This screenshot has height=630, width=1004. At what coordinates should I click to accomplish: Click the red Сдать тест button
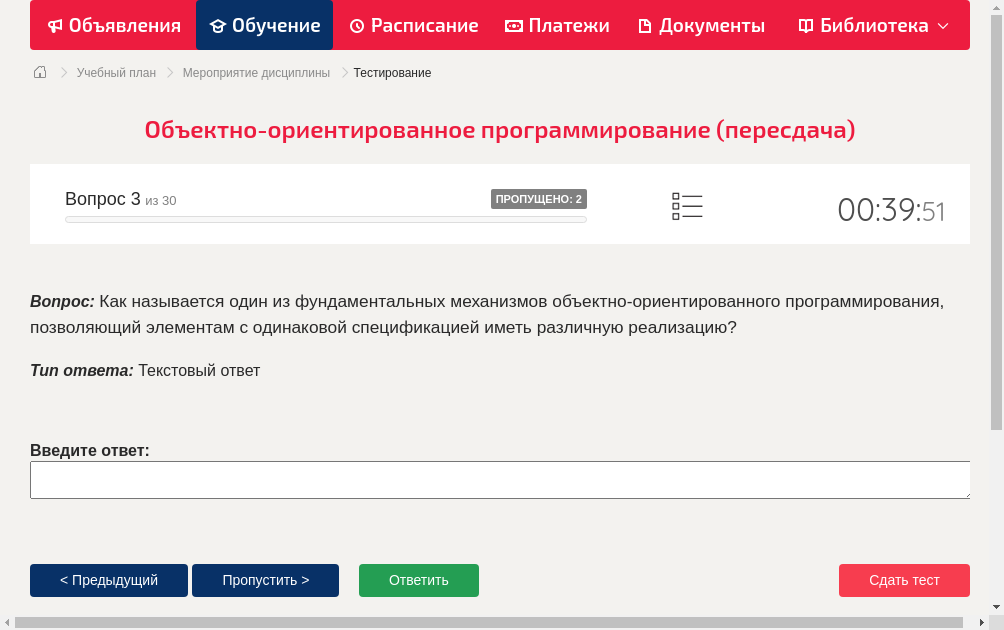[x=904, y=580]
